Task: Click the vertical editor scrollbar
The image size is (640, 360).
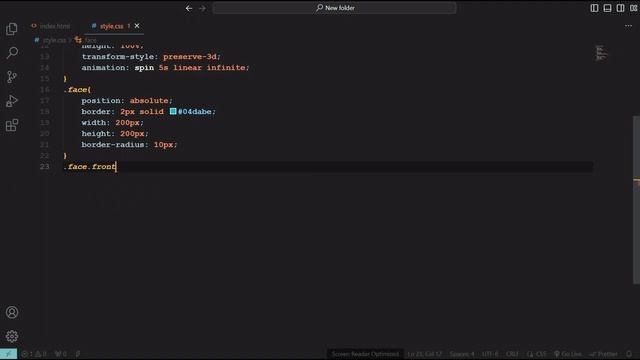Action: click(636, 200)
